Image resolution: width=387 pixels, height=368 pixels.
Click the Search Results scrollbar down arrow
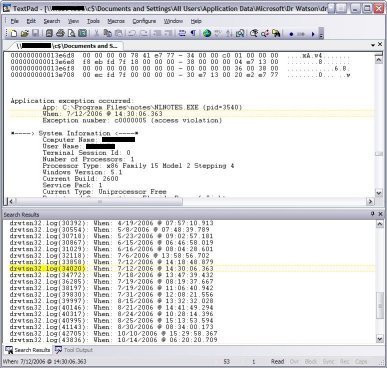[x=380, y=339]
